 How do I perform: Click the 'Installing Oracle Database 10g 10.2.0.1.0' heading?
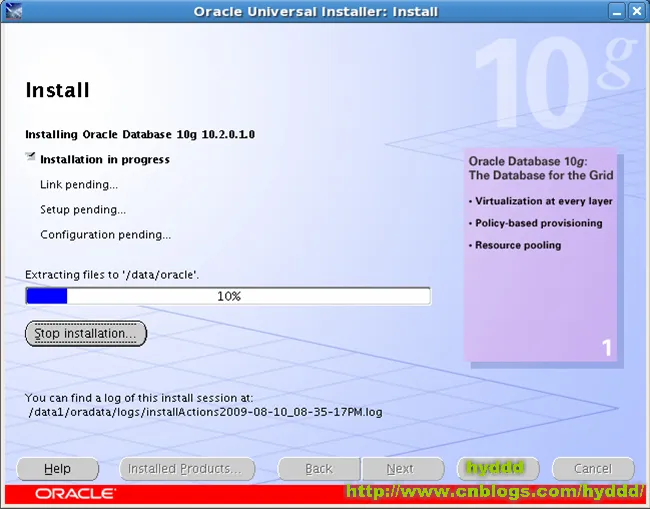click(x=140, y=135)
